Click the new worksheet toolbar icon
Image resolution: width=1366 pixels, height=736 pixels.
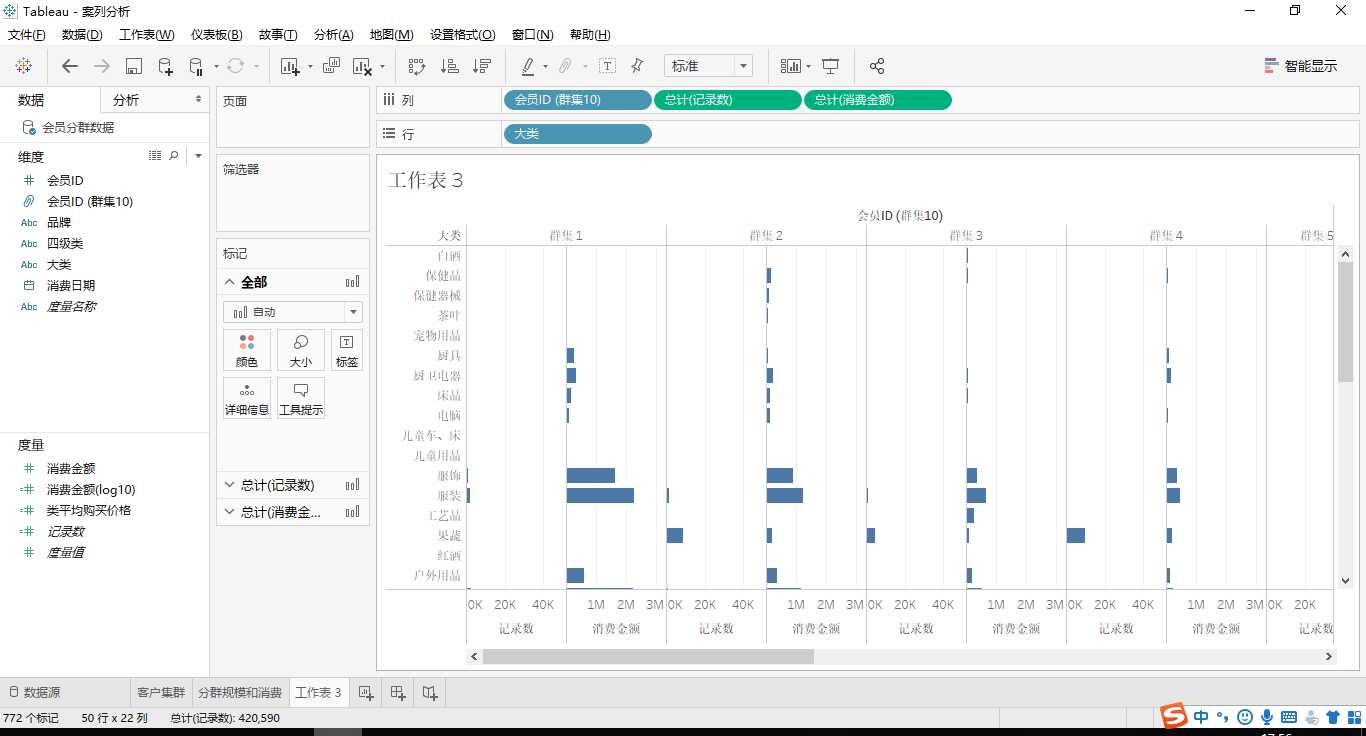(x=291, y=66)
